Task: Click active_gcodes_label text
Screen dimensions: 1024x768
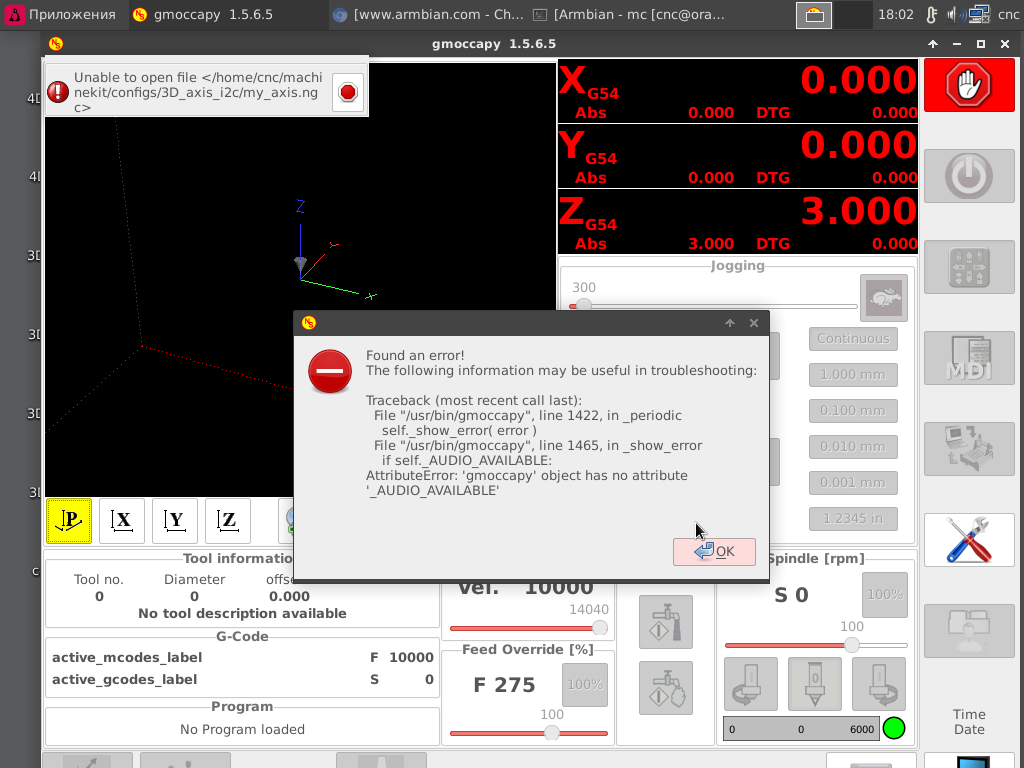Action: click(124, 680)
